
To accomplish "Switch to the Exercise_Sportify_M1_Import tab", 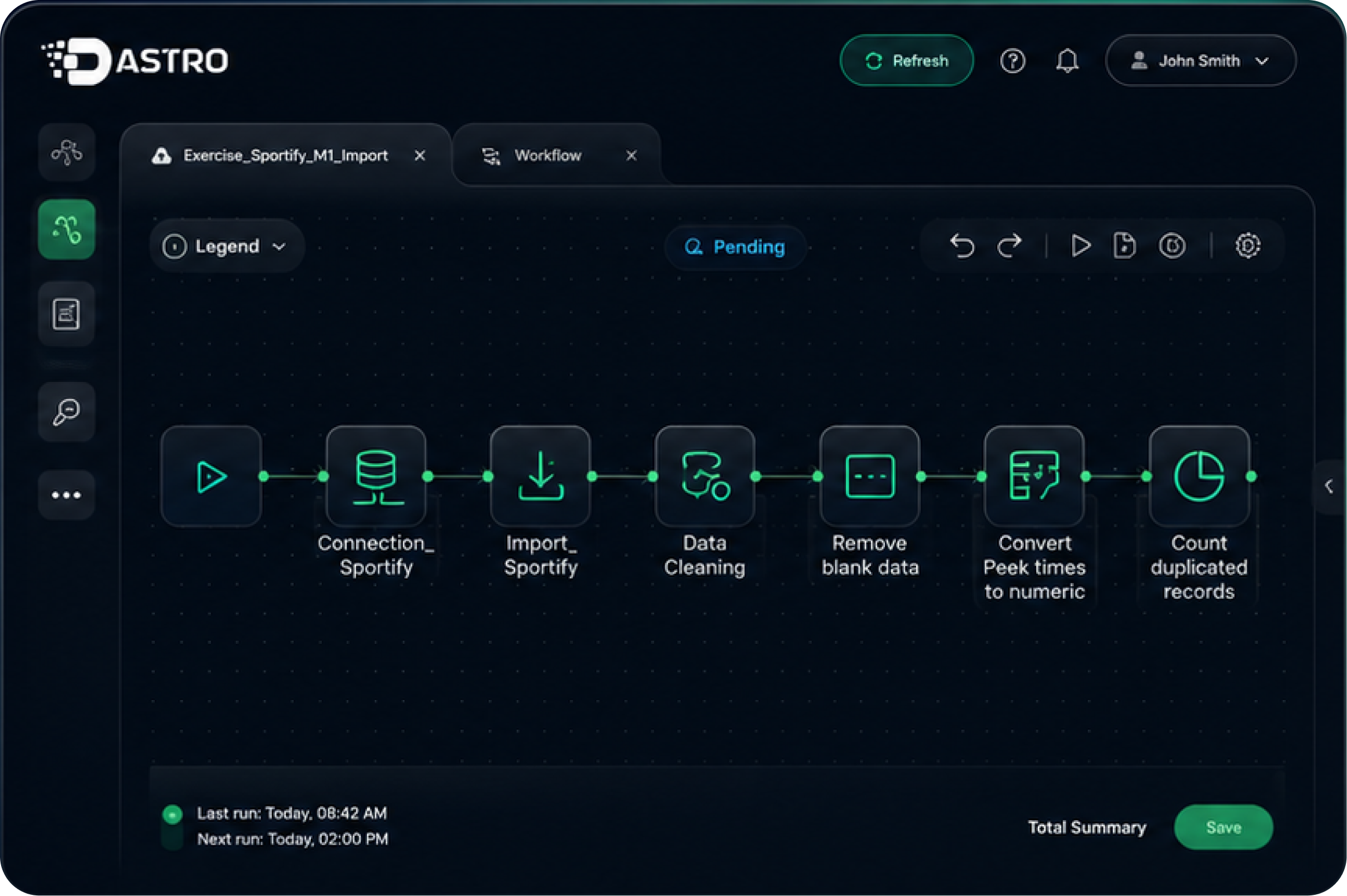I will tap(285, 155).
